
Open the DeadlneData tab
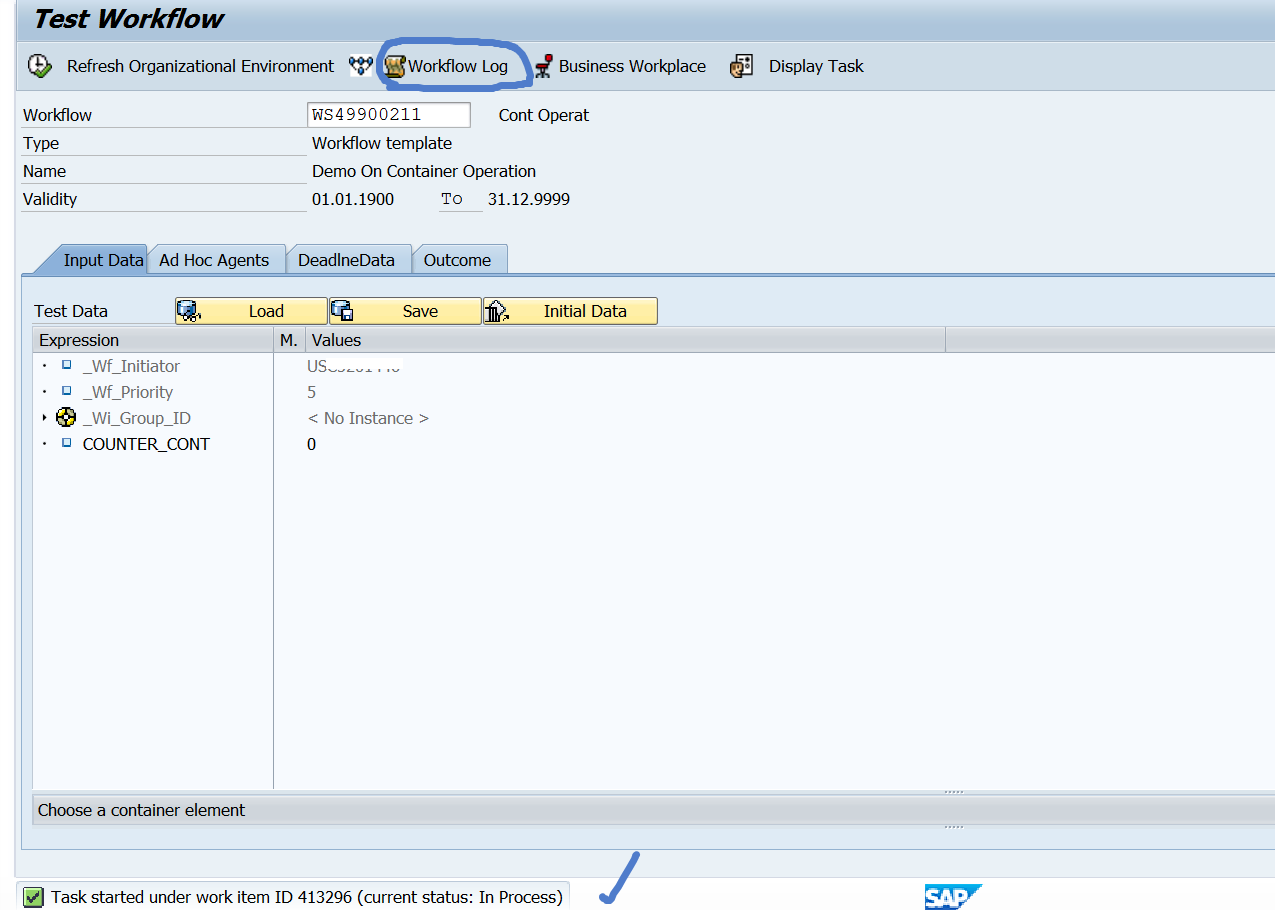[346, 260]
